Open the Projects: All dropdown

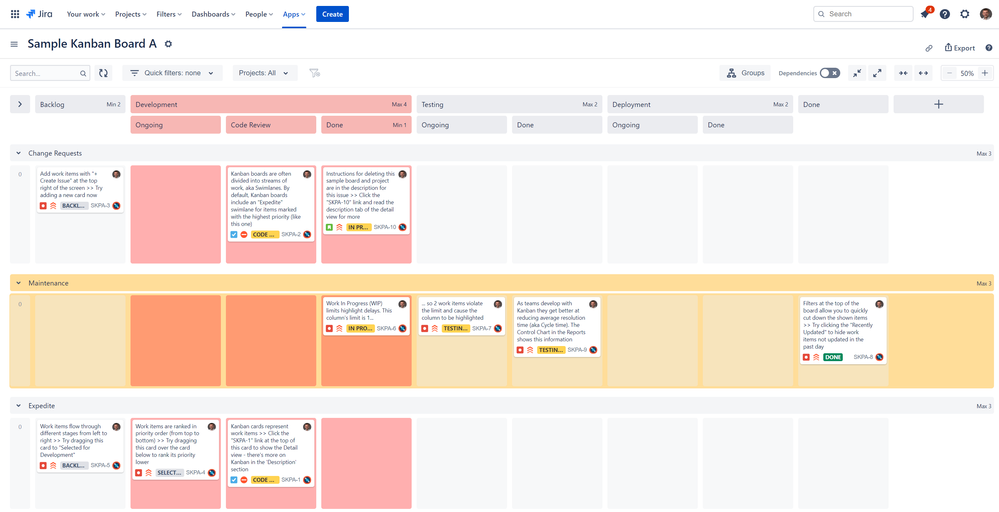click(265, 73)
